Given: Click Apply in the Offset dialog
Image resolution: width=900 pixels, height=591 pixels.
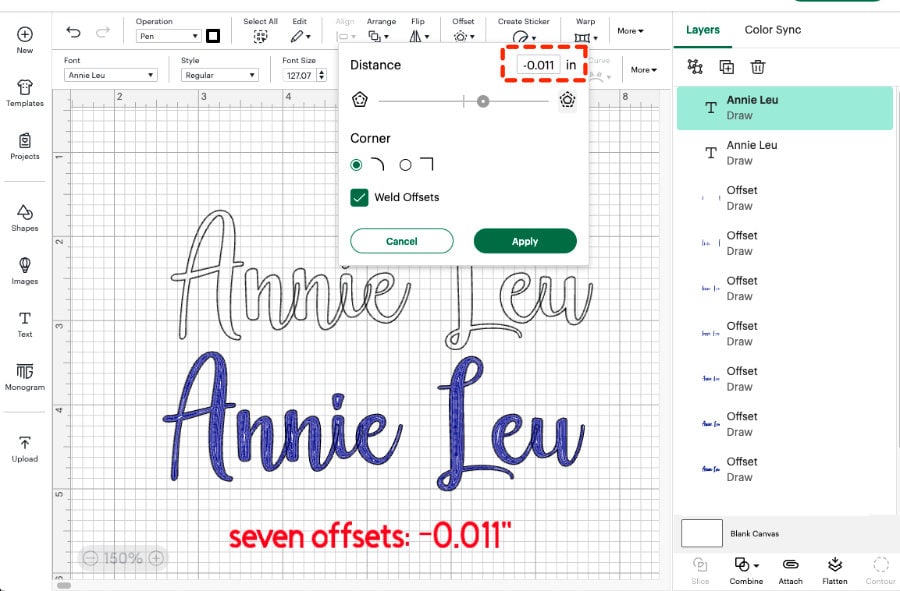Looking at the screenshot, I should point(525,241).
